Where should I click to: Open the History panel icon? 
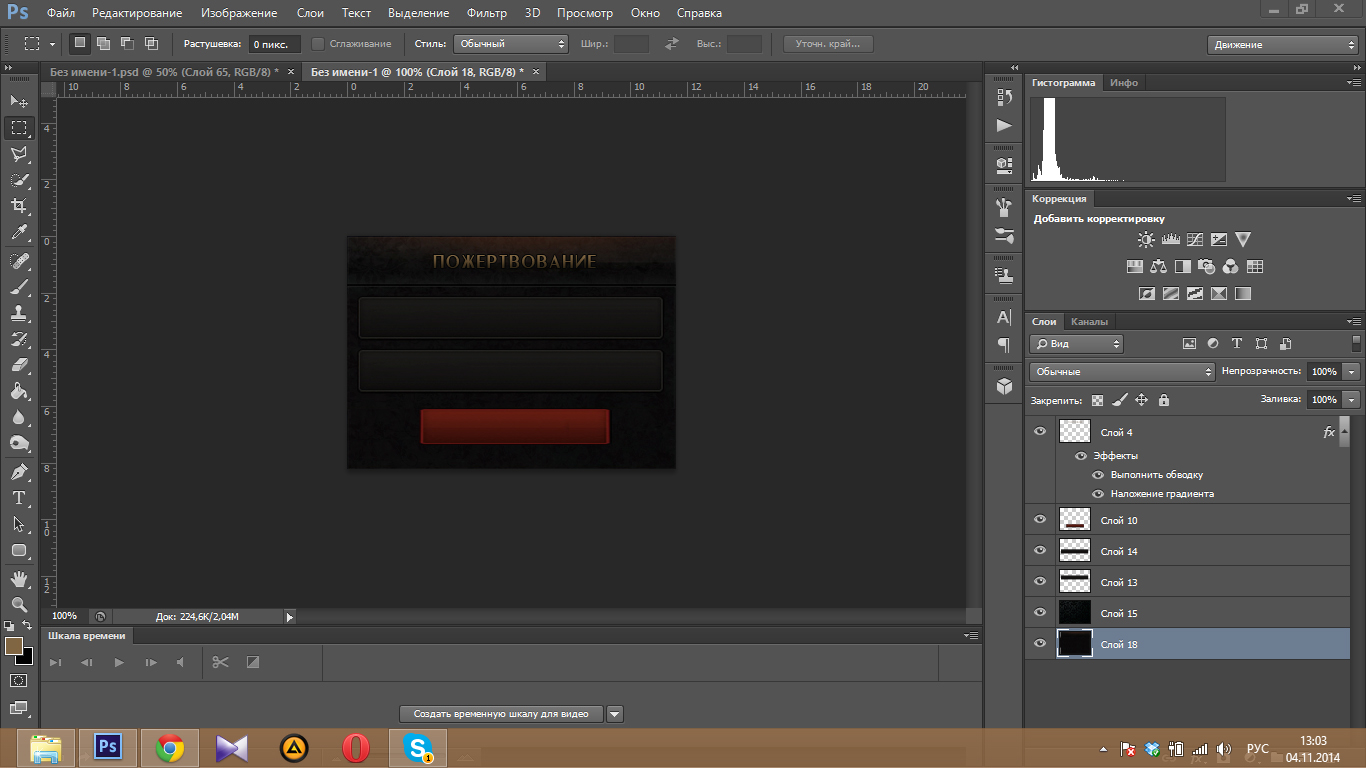1004,97
